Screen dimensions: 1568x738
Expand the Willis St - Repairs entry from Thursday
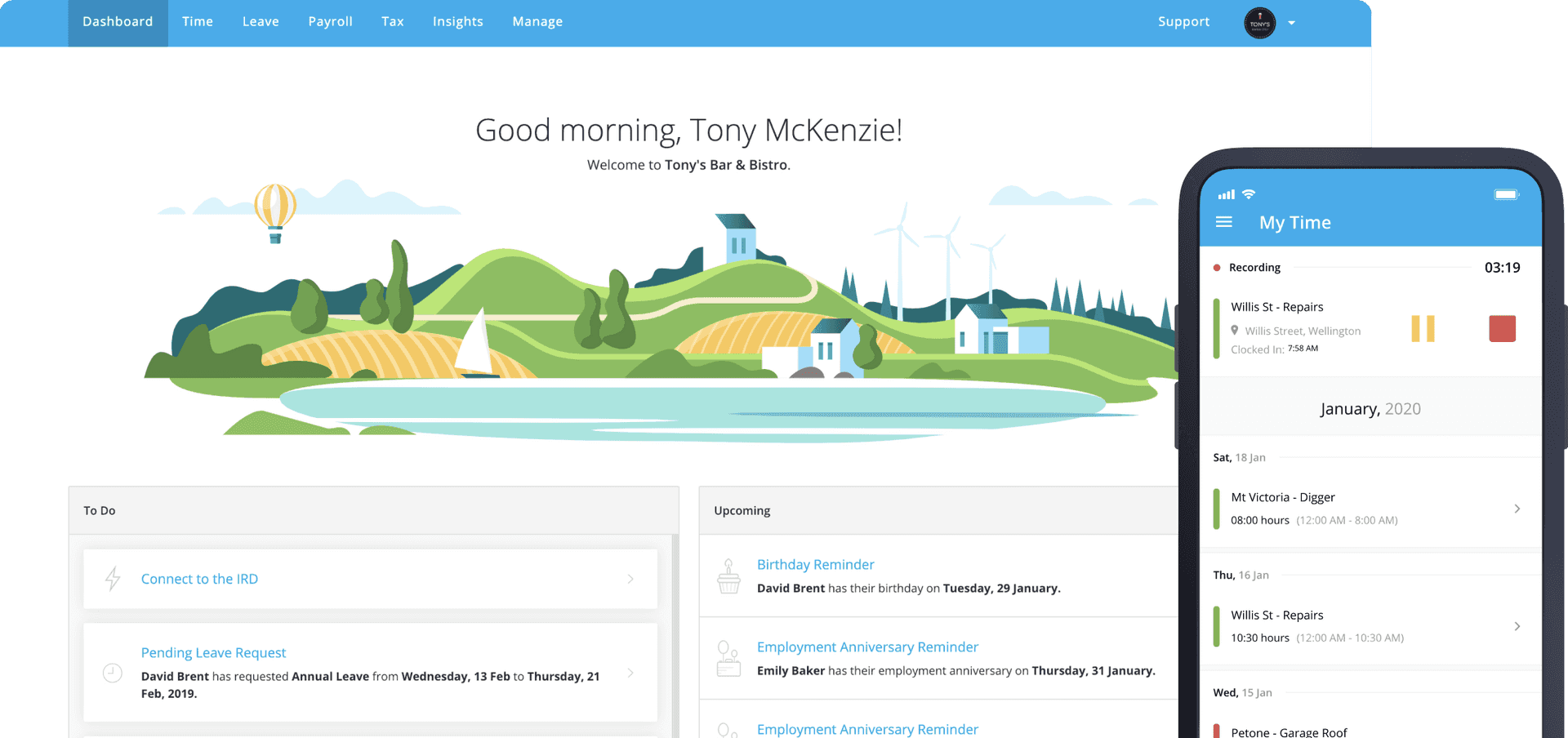(x=1518, y=626)
